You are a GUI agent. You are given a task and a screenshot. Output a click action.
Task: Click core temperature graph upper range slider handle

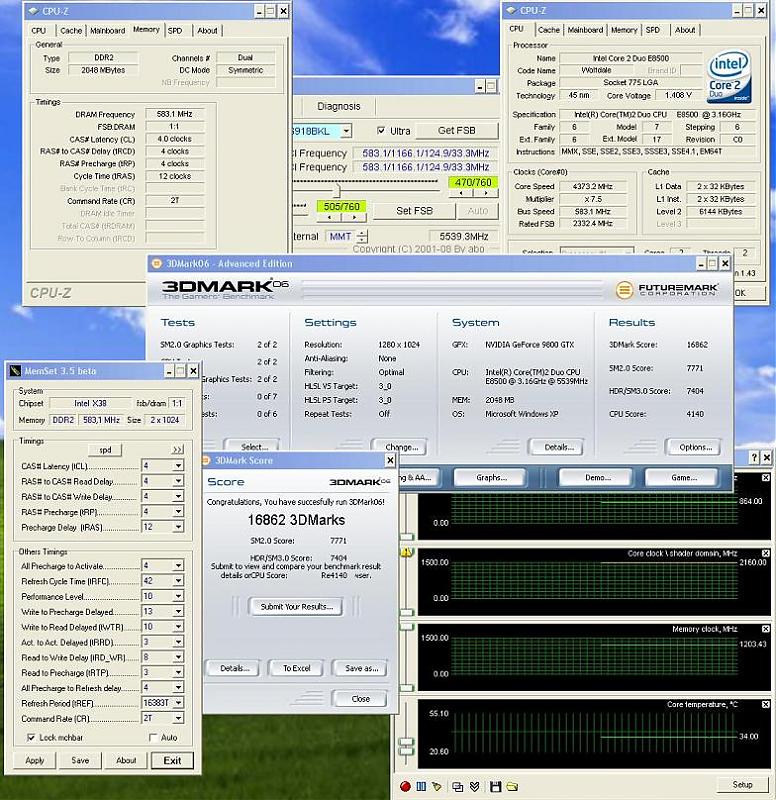(406, 742)
